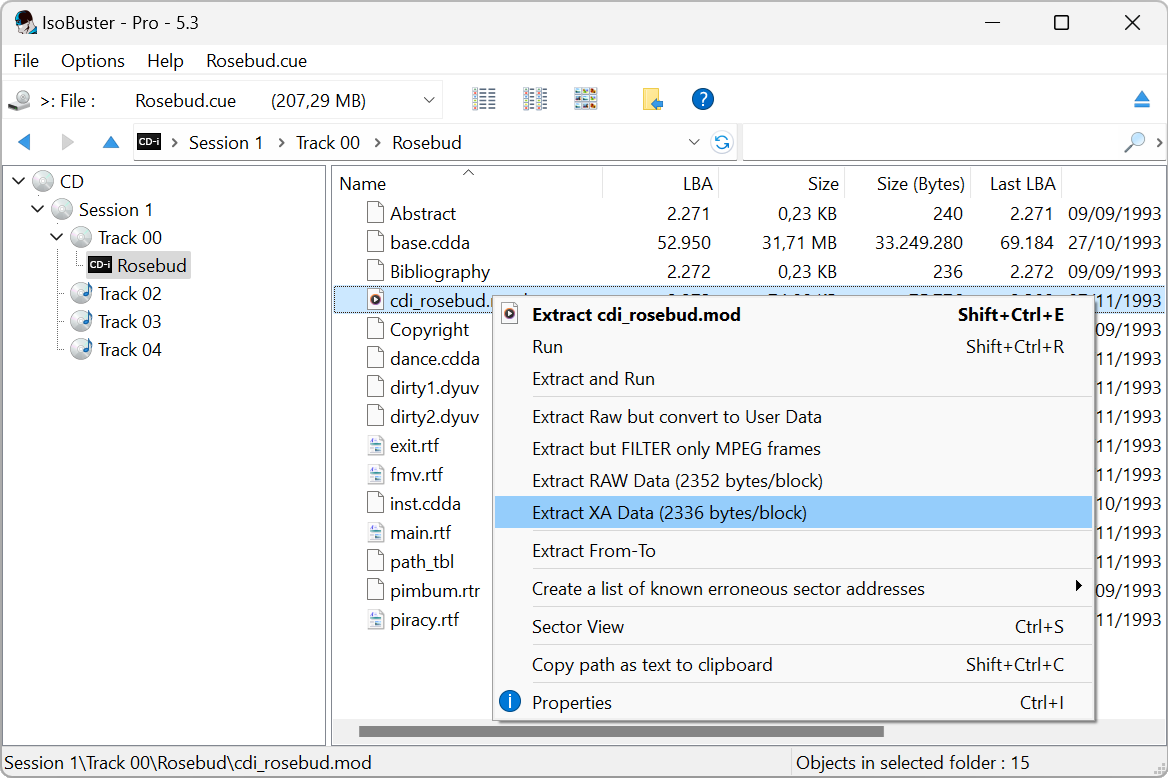This screenshot has height=778, width=1168.
Task: Sort by the Size (Bytes) column header
Action: (x=907, y=183)
